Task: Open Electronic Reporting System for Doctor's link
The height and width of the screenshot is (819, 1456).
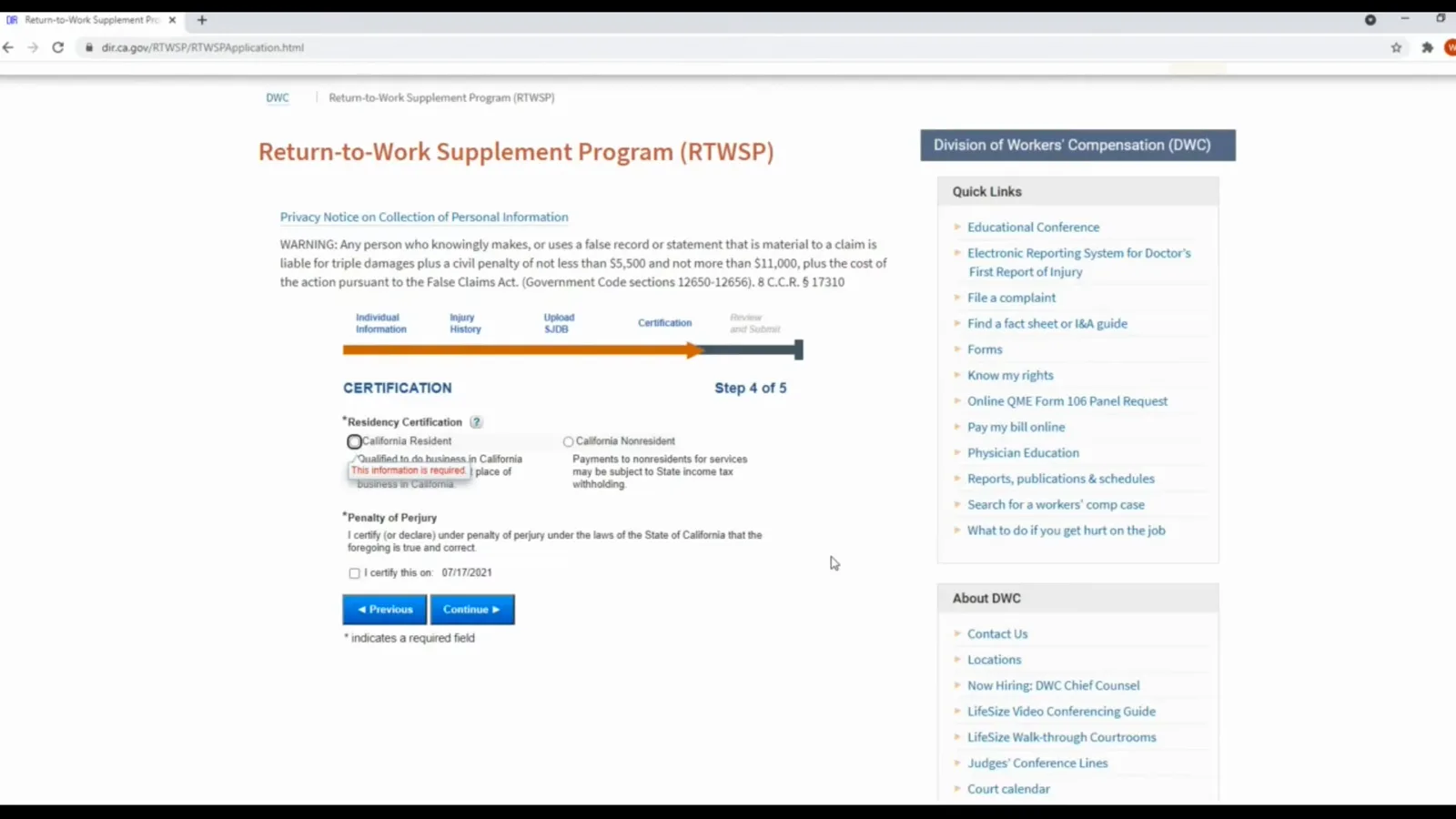Action: (x=1078, y=262)
